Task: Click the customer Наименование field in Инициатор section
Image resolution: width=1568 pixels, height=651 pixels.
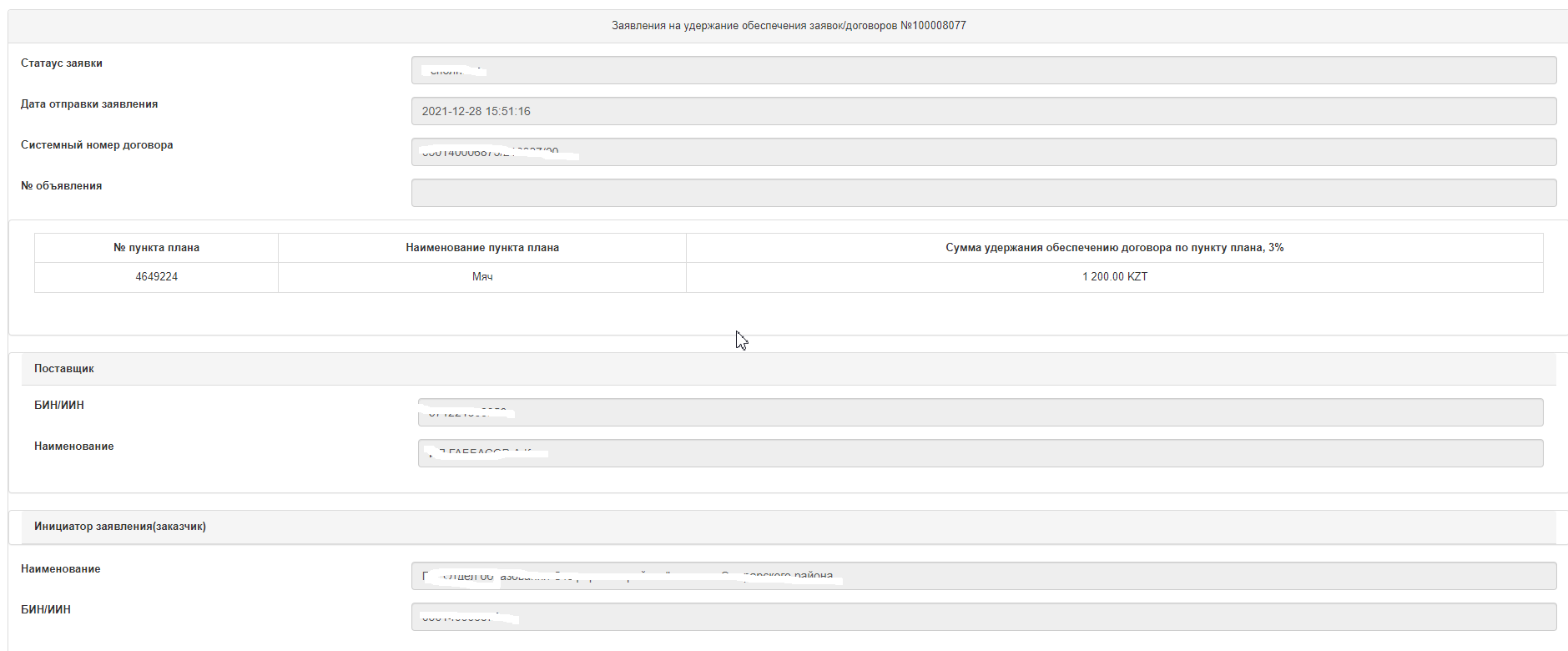Action: (983, 576)
